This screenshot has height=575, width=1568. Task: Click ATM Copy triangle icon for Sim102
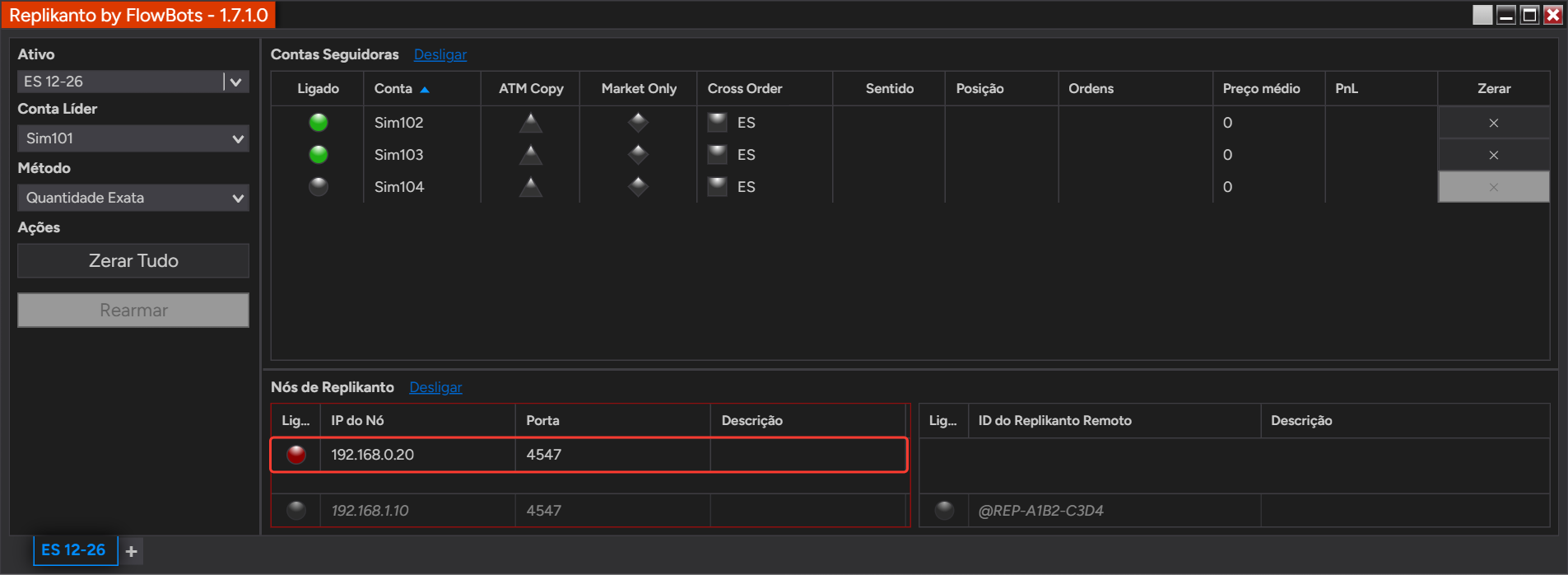(x=531, y=123)
